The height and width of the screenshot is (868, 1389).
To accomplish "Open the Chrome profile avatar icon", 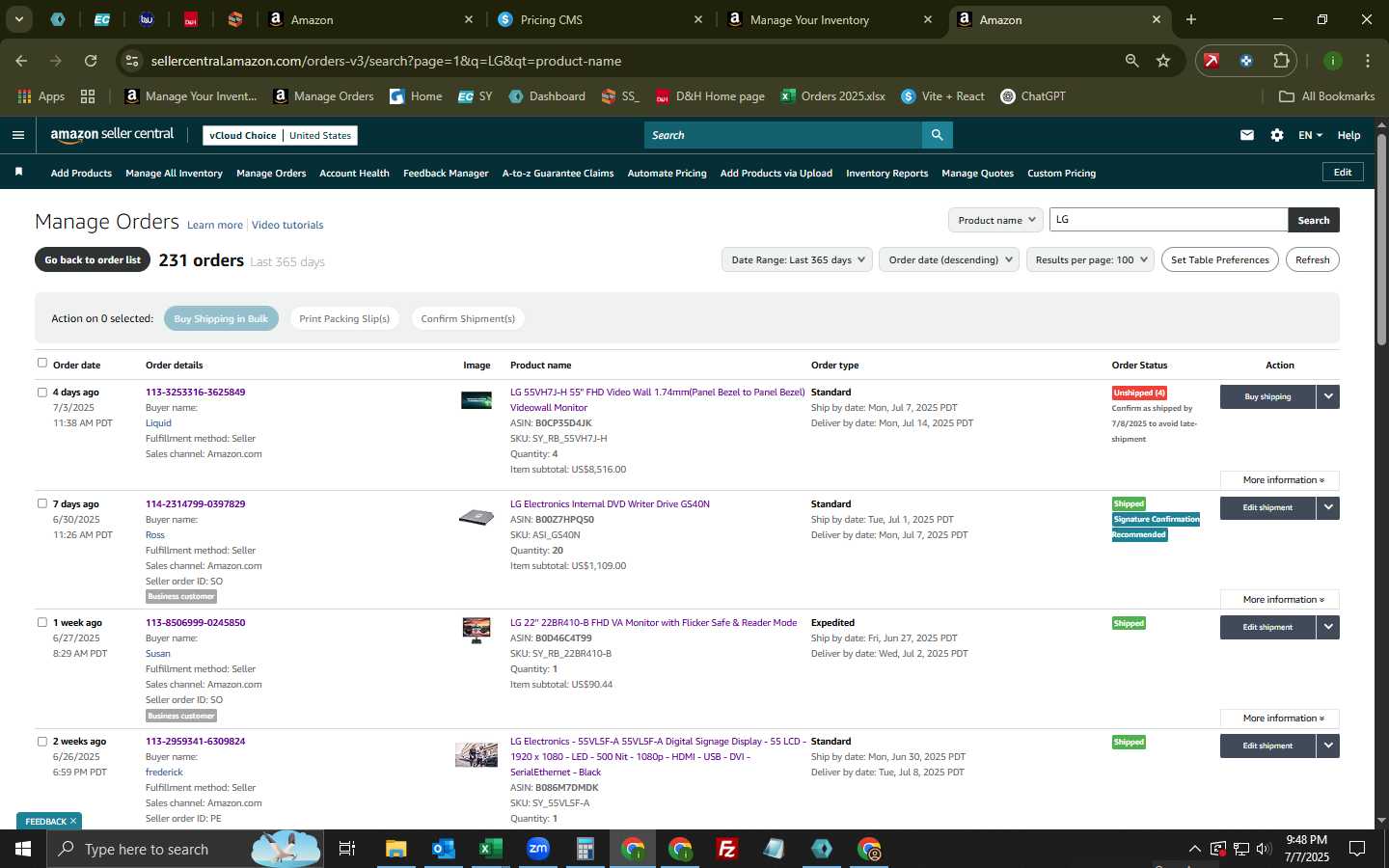I will pos(1333,61).
